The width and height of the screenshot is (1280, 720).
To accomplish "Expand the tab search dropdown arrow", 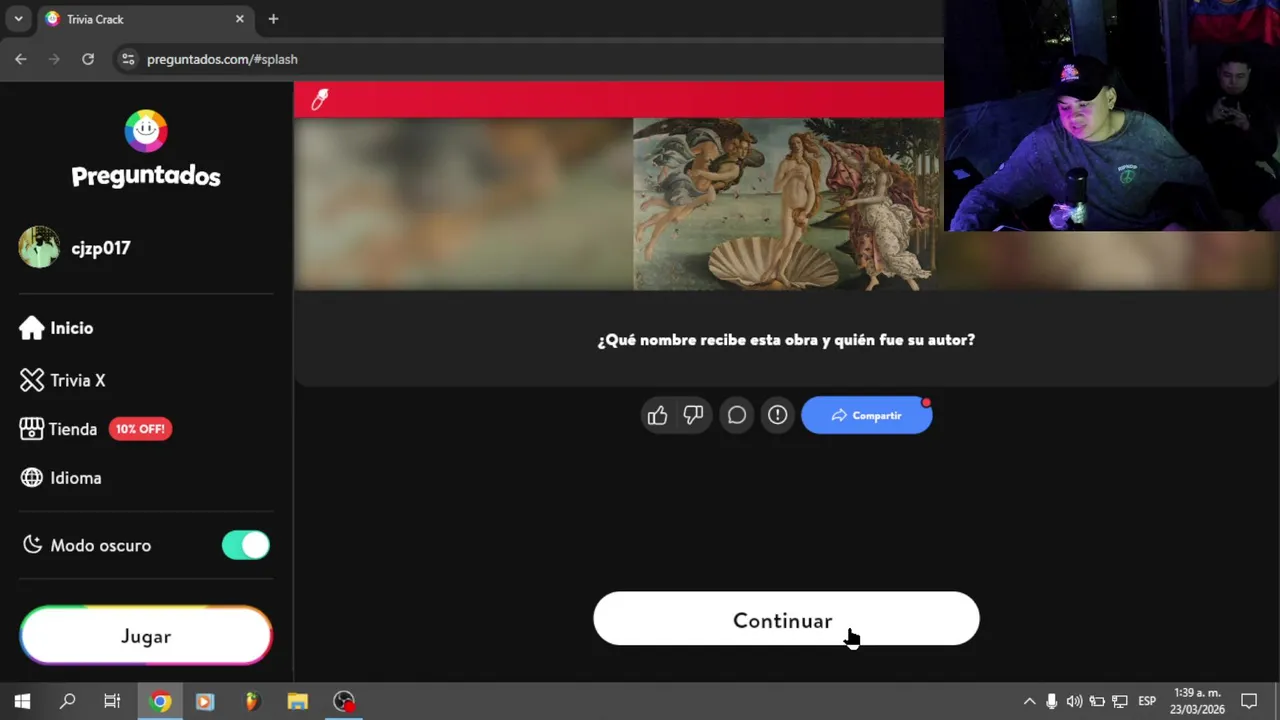I will click(18, 19).
